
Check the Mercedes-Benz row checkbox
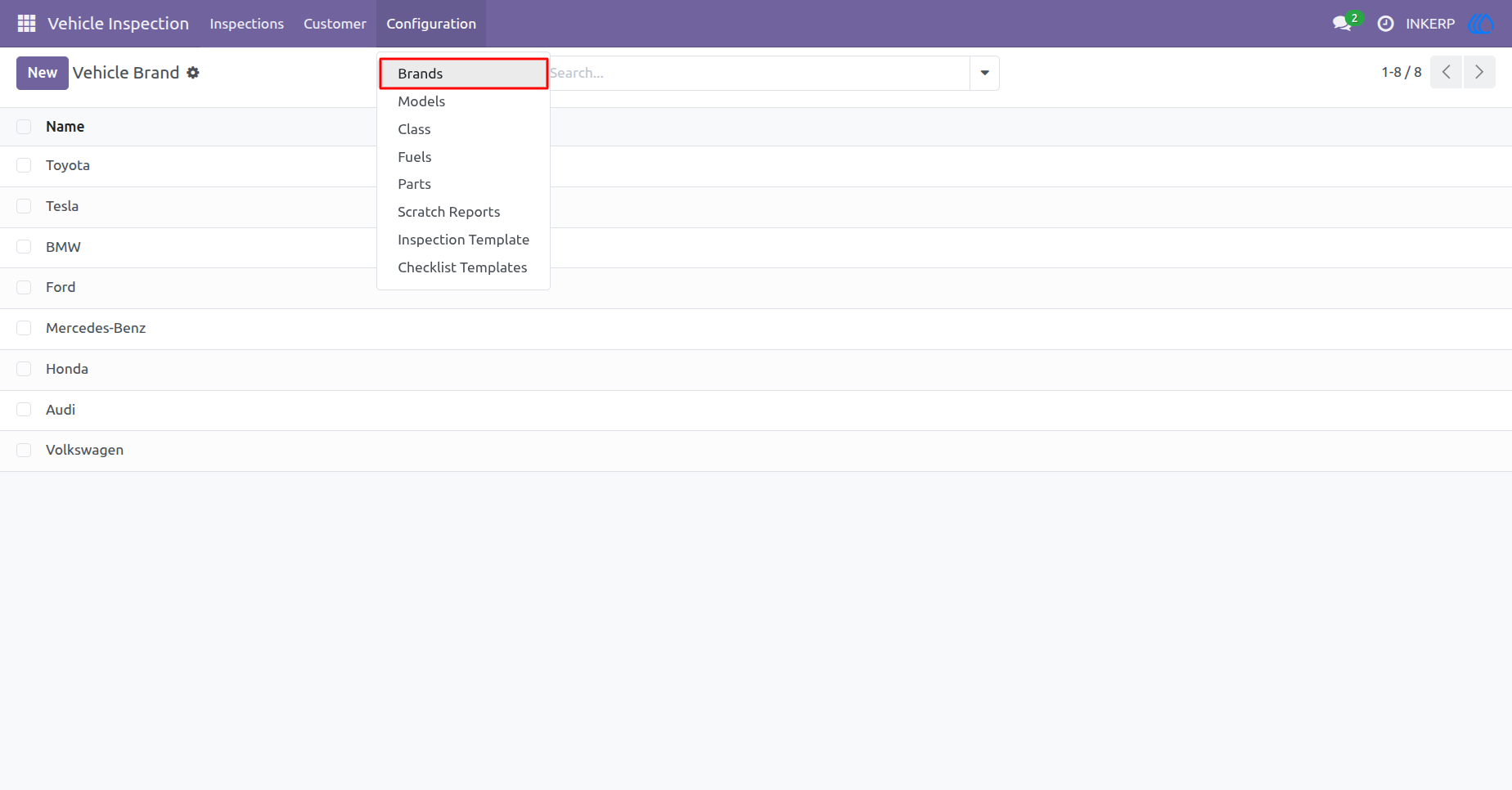[24, 328]
